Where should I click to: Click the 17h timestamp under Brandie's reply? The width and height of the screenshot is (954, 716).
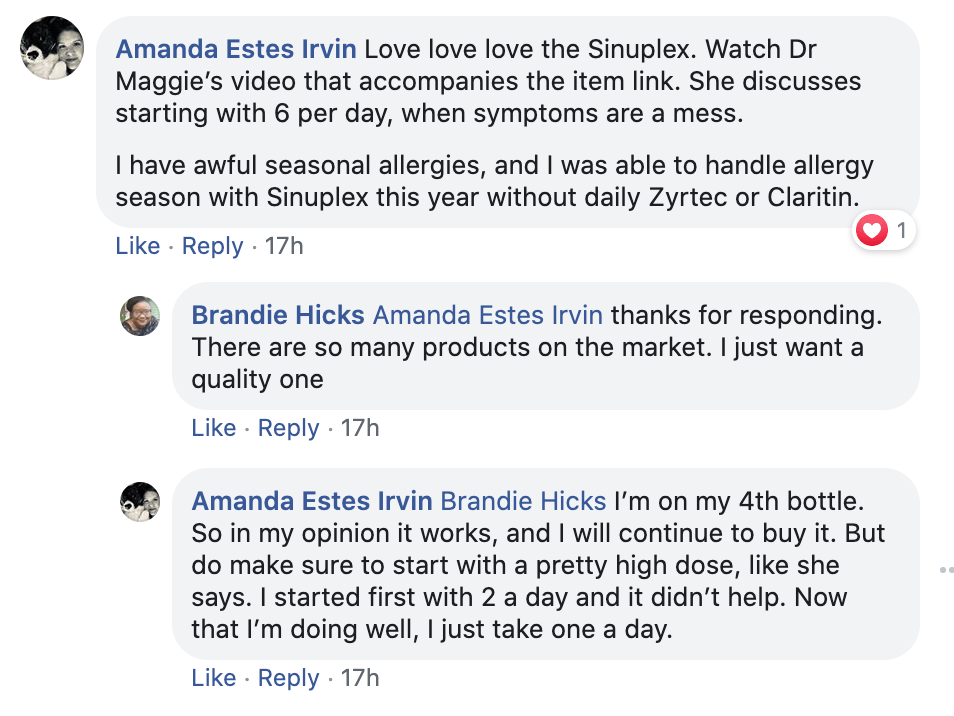pyautogui.click(x=360, y=428)
